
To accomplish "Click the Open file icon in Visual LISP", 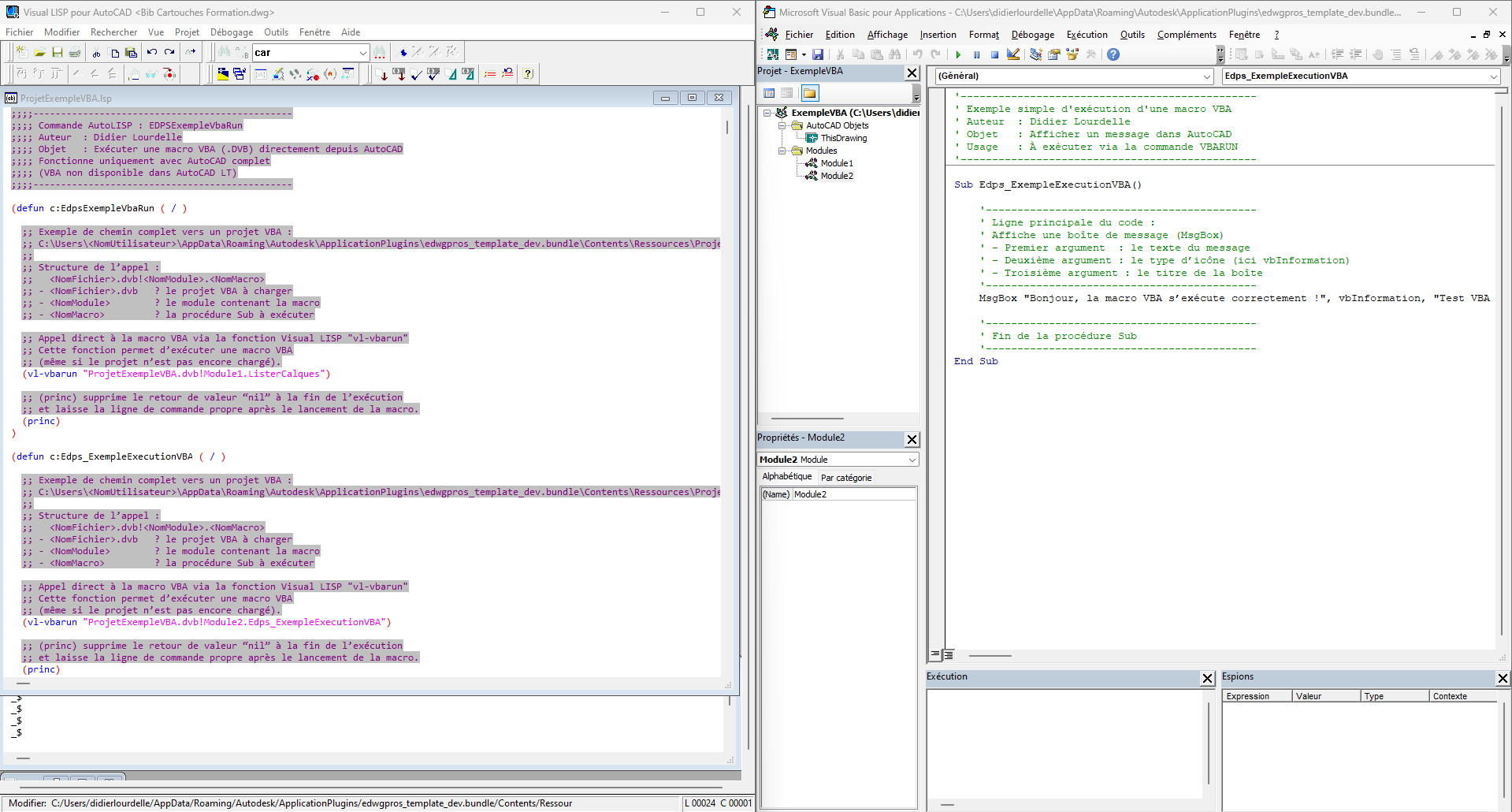I will pos(39,53).
